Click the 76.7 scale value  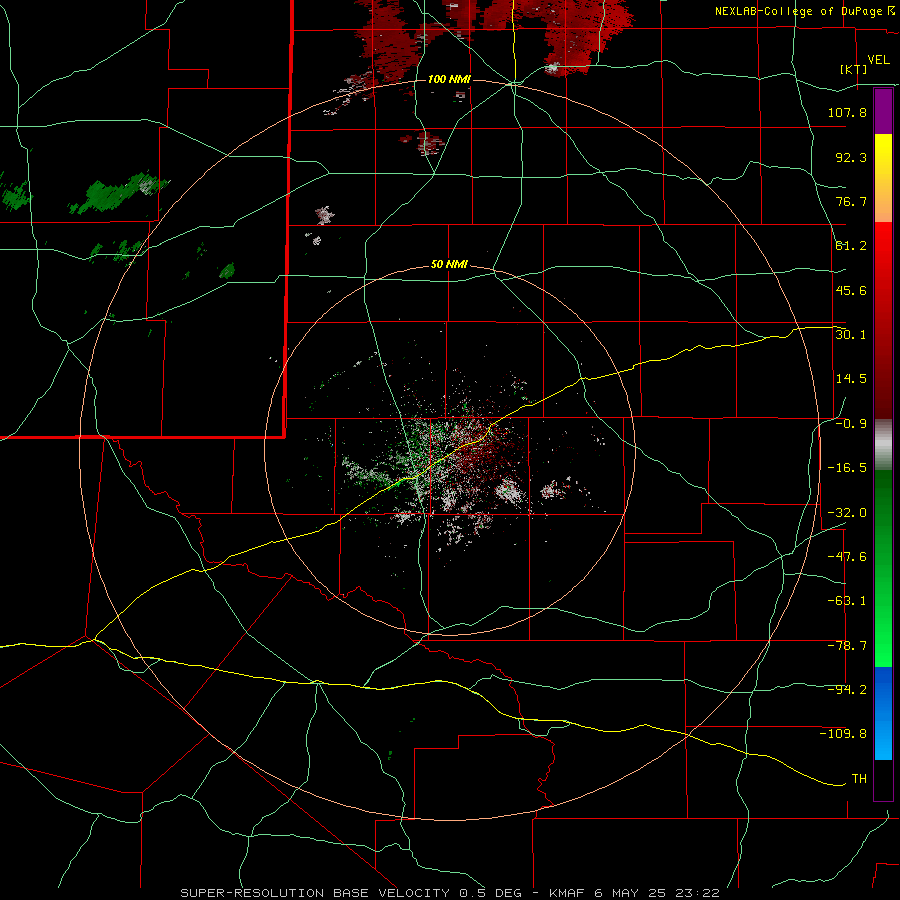(x=851, y=201)
